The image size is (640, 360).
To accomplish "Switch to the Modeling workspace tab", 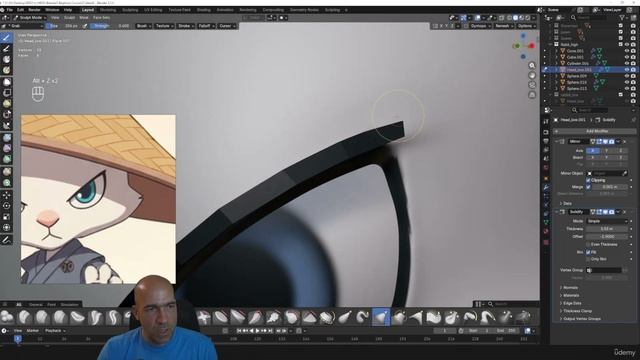I will point(108,10).
